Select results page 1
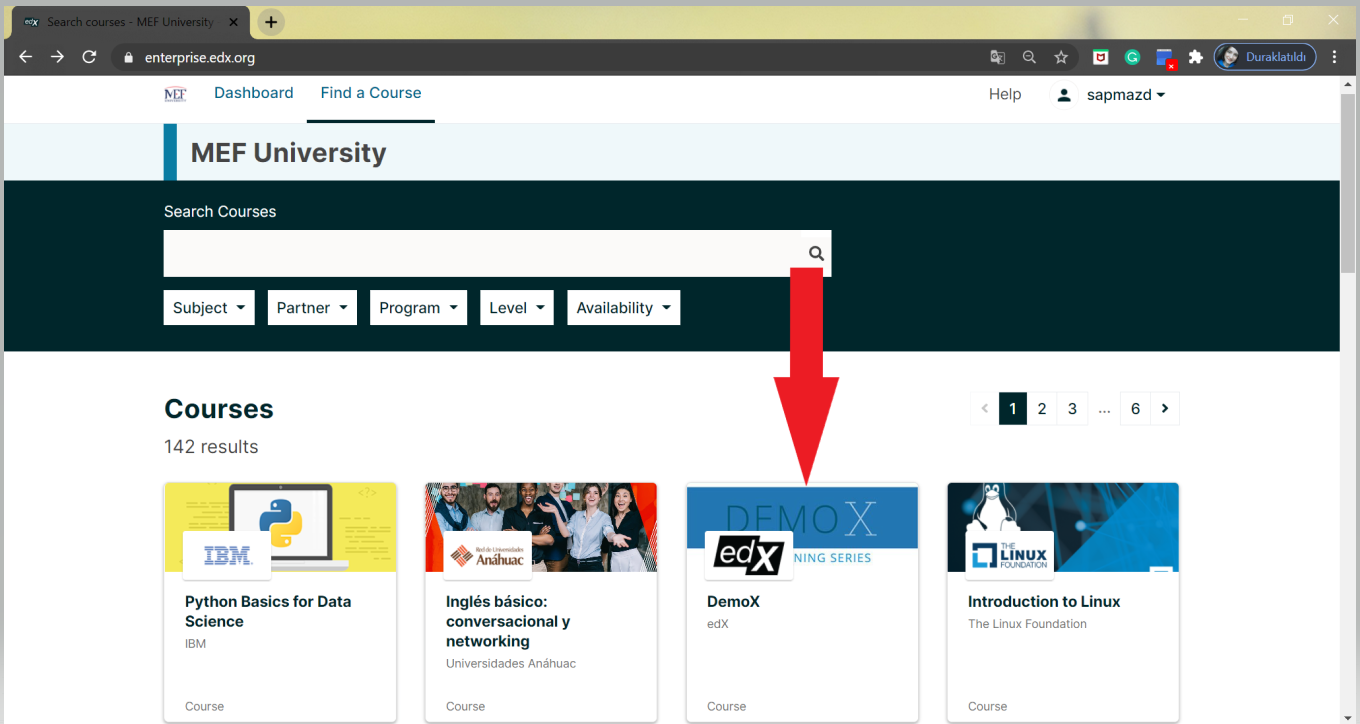This screenshot has width=1360, height=724. 1013,408
